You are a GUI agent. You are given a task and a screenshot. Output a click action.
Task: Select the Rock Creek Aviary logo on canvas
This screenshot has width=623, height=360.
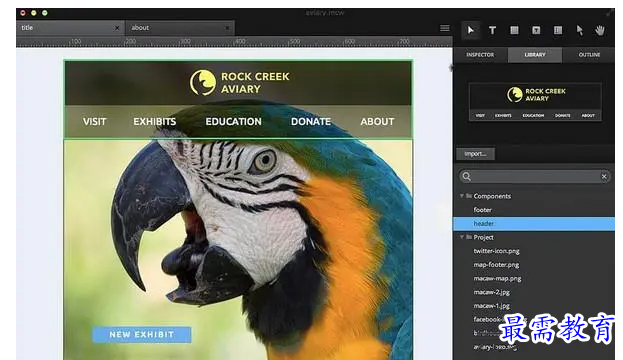(x=240, y=83)
